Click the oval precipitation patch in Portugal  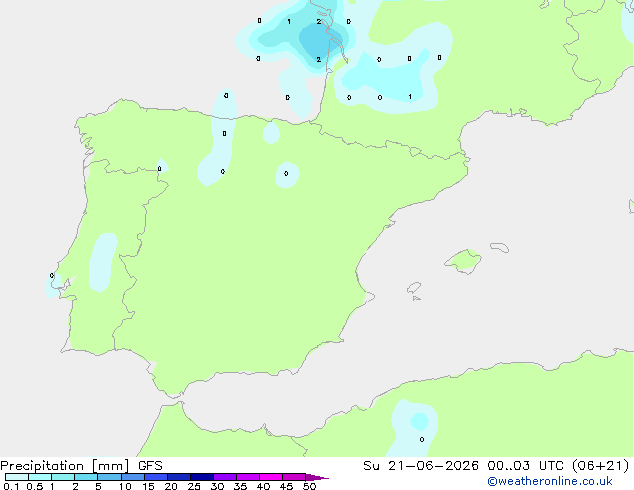coord(103,262)
